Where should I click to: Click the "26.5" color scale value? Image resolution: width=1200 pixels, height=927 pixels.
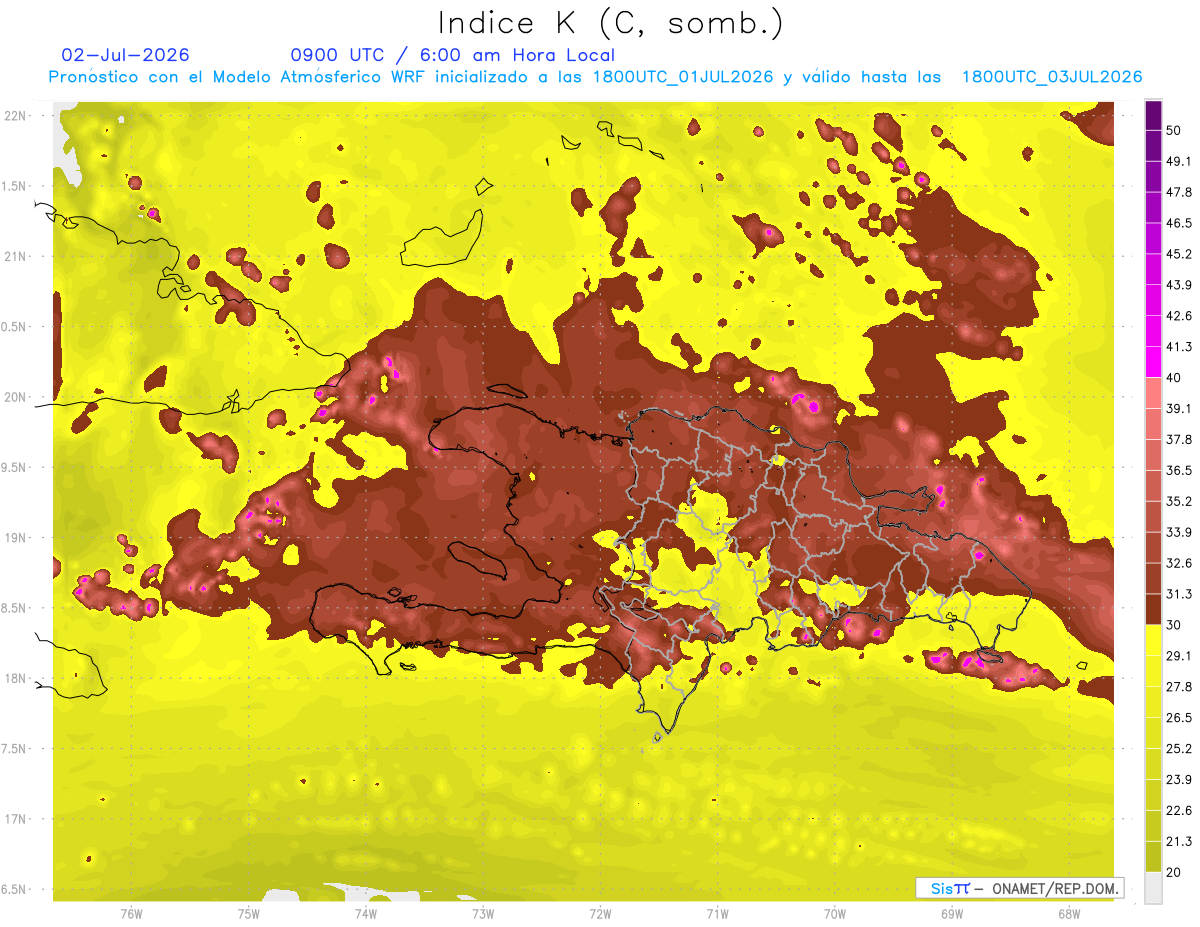pos(1179,718)
